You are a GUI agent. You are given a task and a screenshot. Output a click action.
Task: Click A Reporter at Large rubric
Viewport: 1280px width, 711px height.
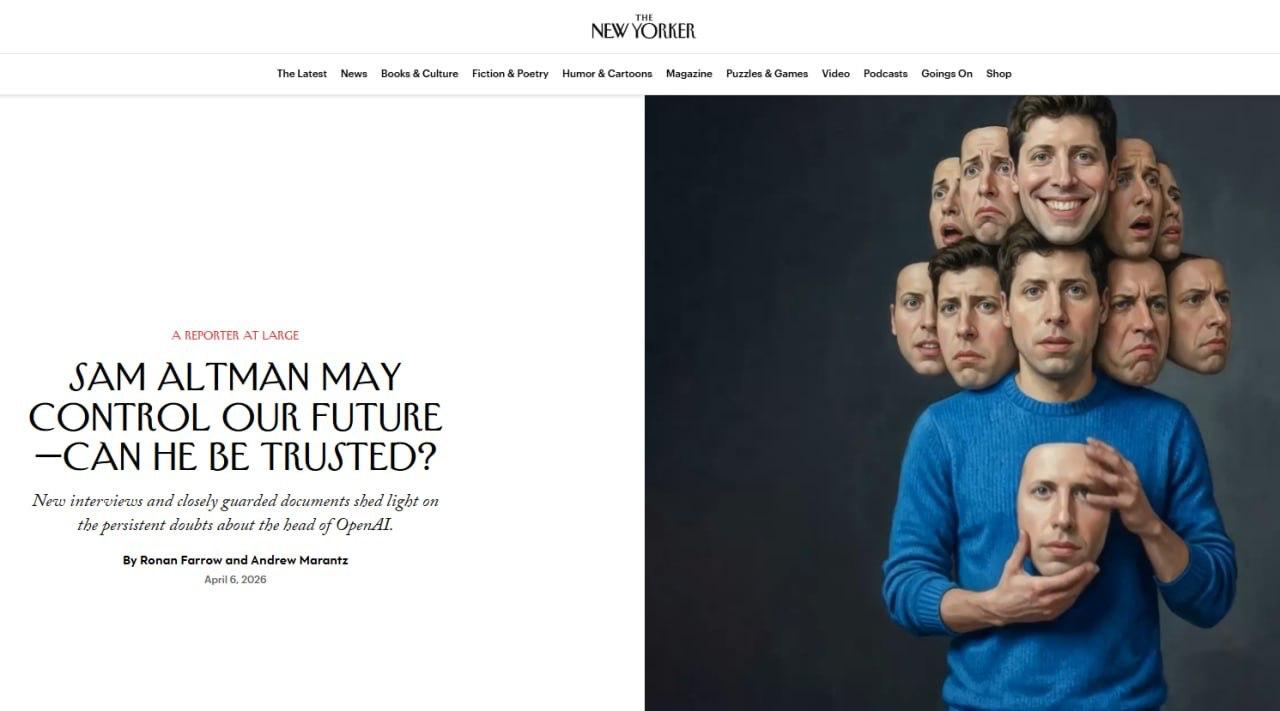point(235,335)
